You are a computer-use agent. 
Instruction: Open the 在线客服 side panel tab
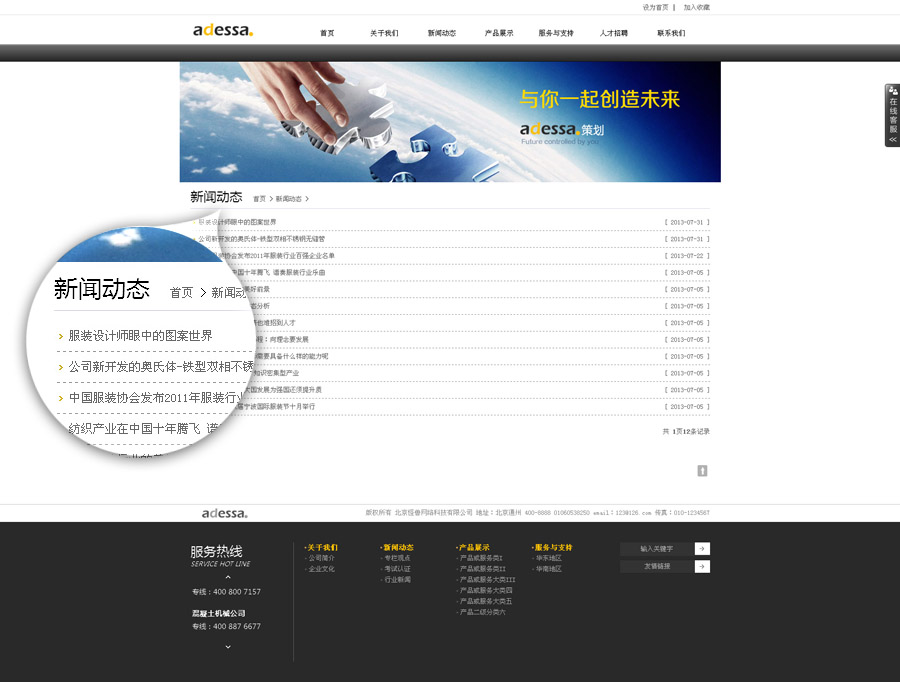pos(893,115)
